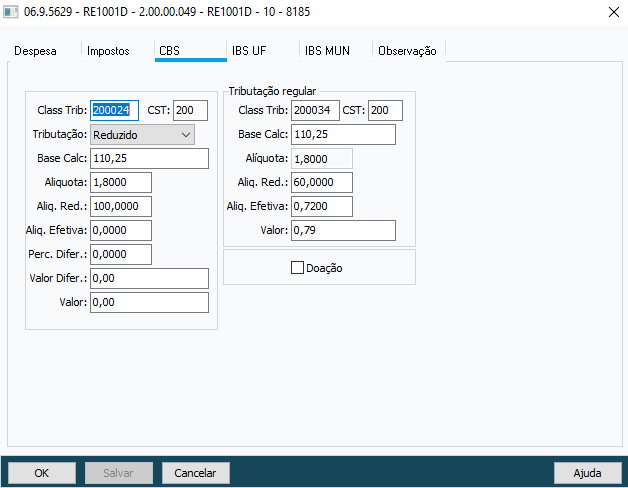The image size is (628, 488).
Task: Switch to the Despesa tab
Action: point(35,51)
